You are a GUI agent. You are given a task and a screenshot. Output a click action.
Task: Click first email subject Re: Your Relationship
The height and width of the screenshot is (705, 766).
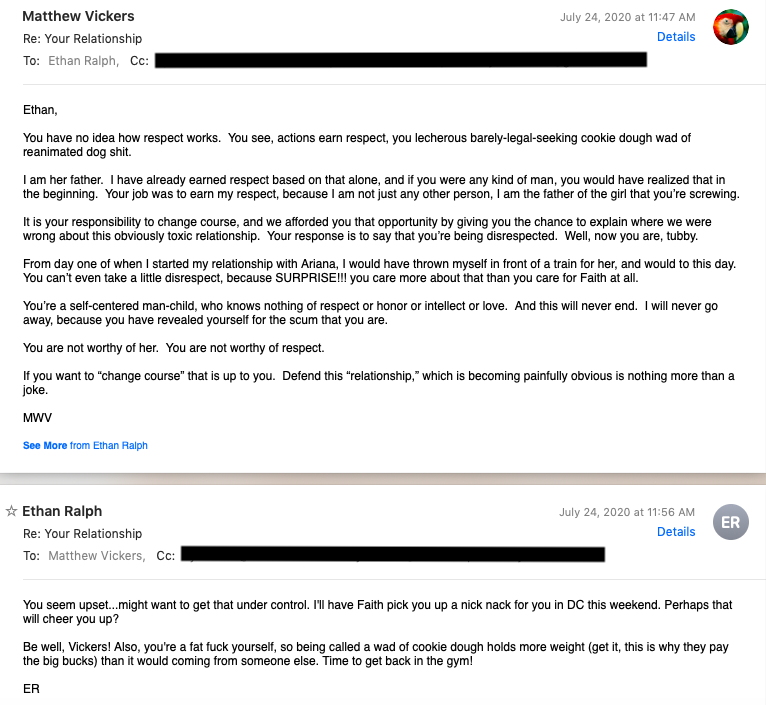pos(83,39)
